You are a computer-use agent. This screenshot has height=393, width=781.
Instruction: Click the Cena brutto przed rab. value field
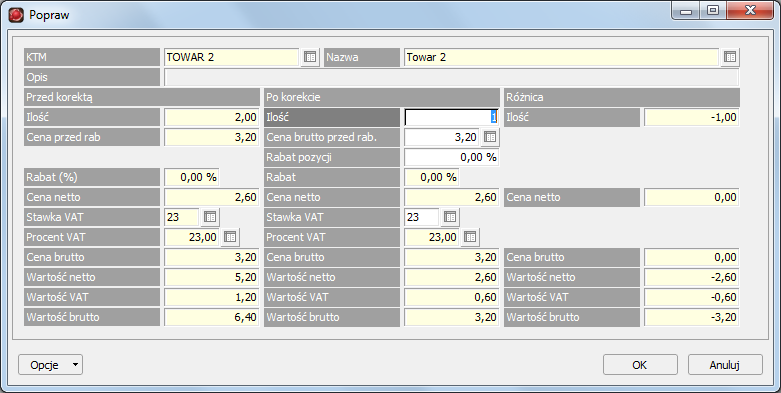pos(442,137)
